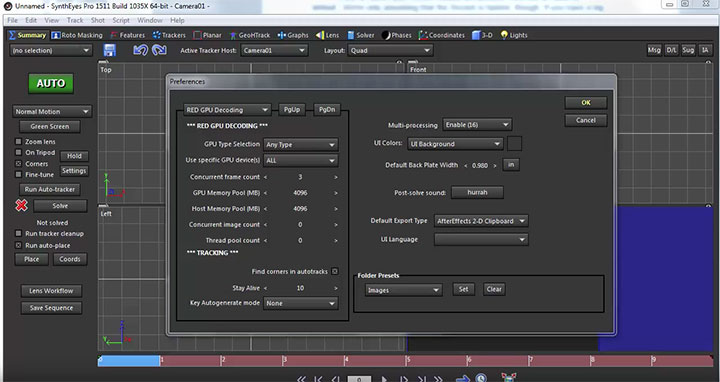Open Use specific GPU device(s) dropdown
This screenshot has height=382, width=720.
tap(300, 160)
